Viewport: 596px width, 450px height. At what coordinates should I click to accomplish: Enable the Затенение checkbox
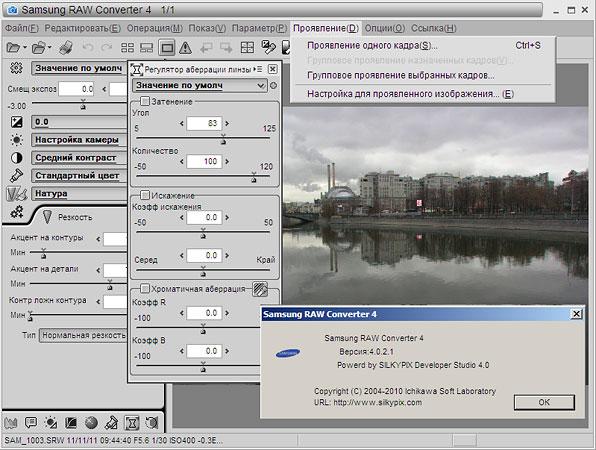pyautogui.click(x=145, y=101)
